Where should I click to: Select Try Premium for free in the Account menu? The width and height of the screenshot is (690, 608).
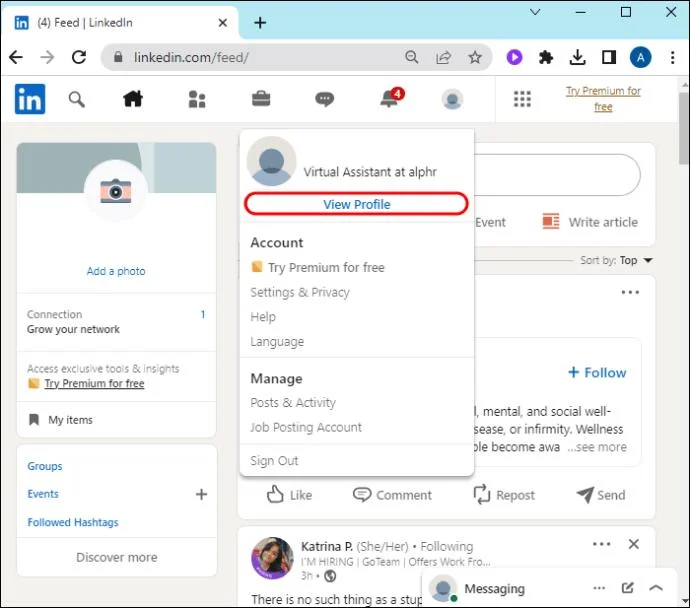326,267
